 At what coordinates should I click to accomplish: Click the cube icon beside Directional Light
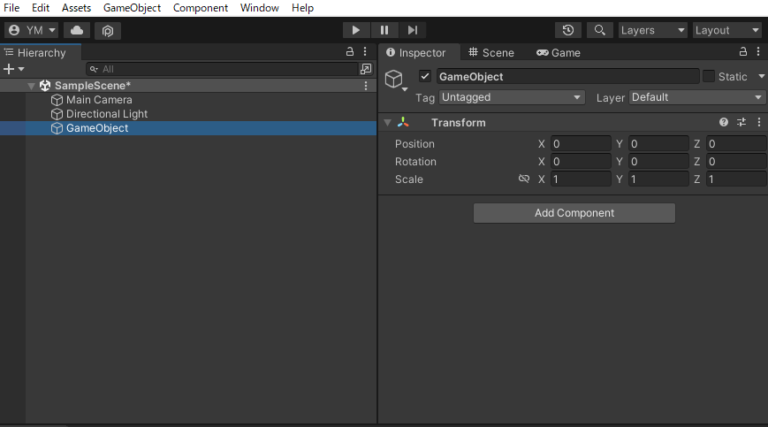click(x=57, y=114)
